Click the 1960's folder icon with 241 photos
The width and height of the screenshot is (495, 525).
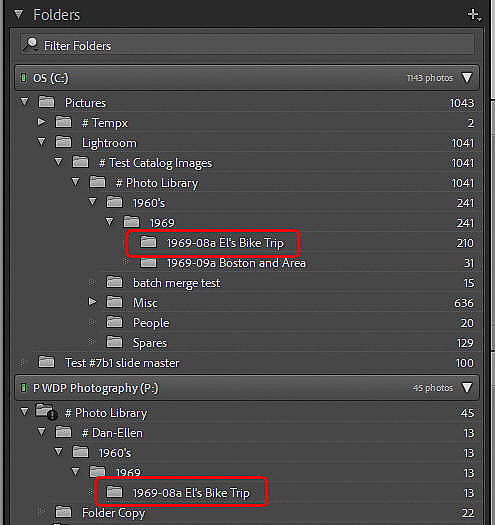[115, 202]
